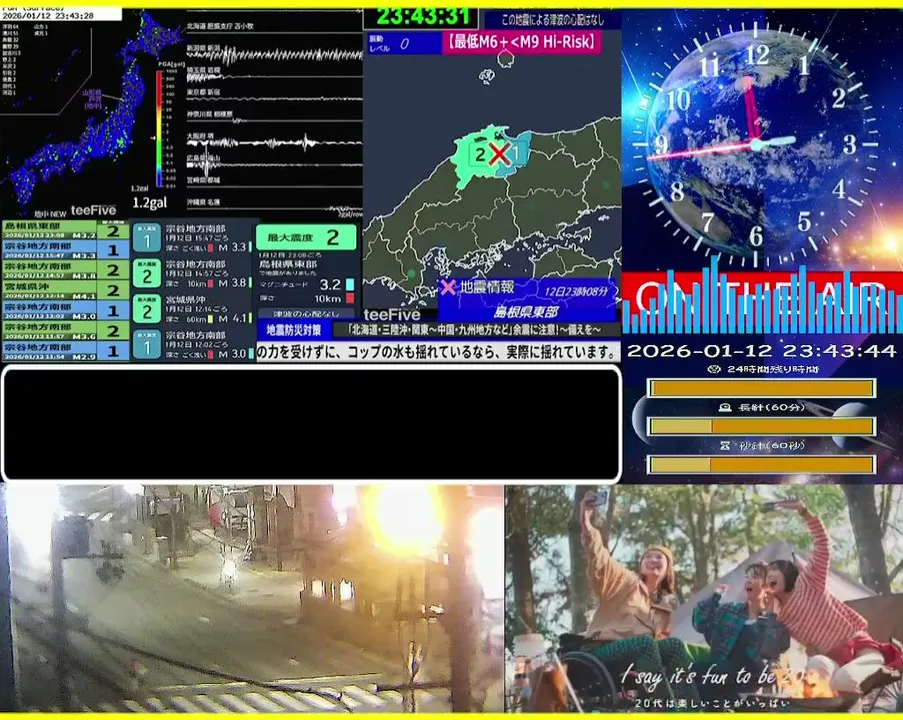Screen dimensions: 903x720
Task: Select the 宗谷地方南部 M3.3 row in history list
Action: (x=66, y=250)
